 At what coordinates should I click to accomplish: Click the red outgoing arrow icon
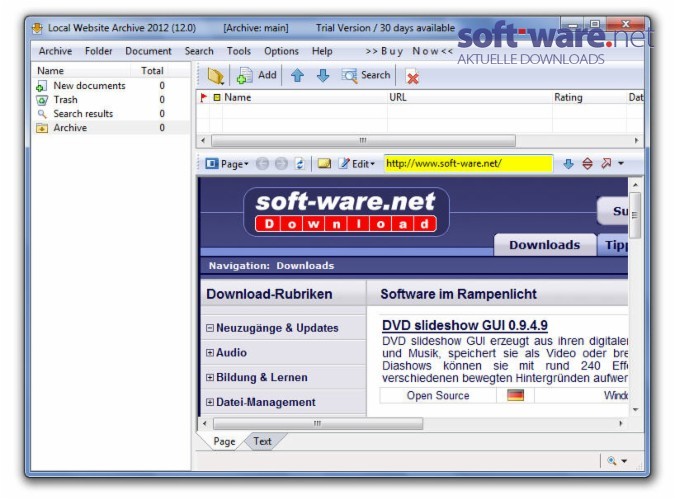point(606,163)
